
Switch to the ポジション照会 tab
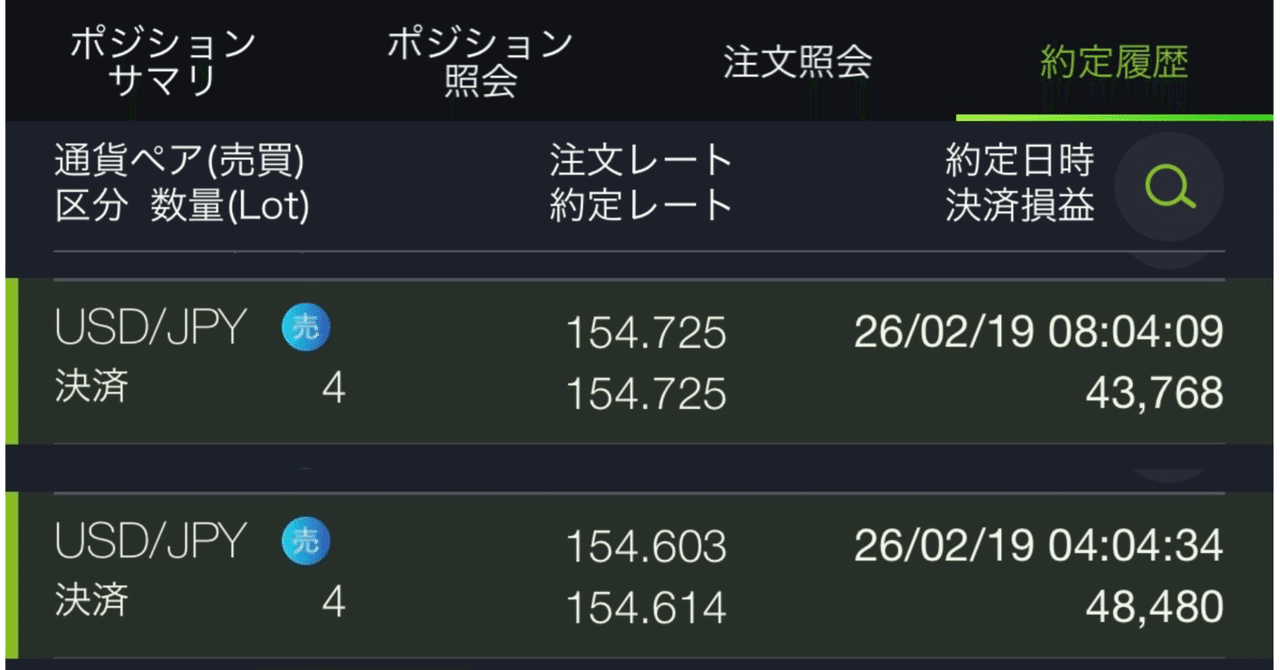(480, 62)
